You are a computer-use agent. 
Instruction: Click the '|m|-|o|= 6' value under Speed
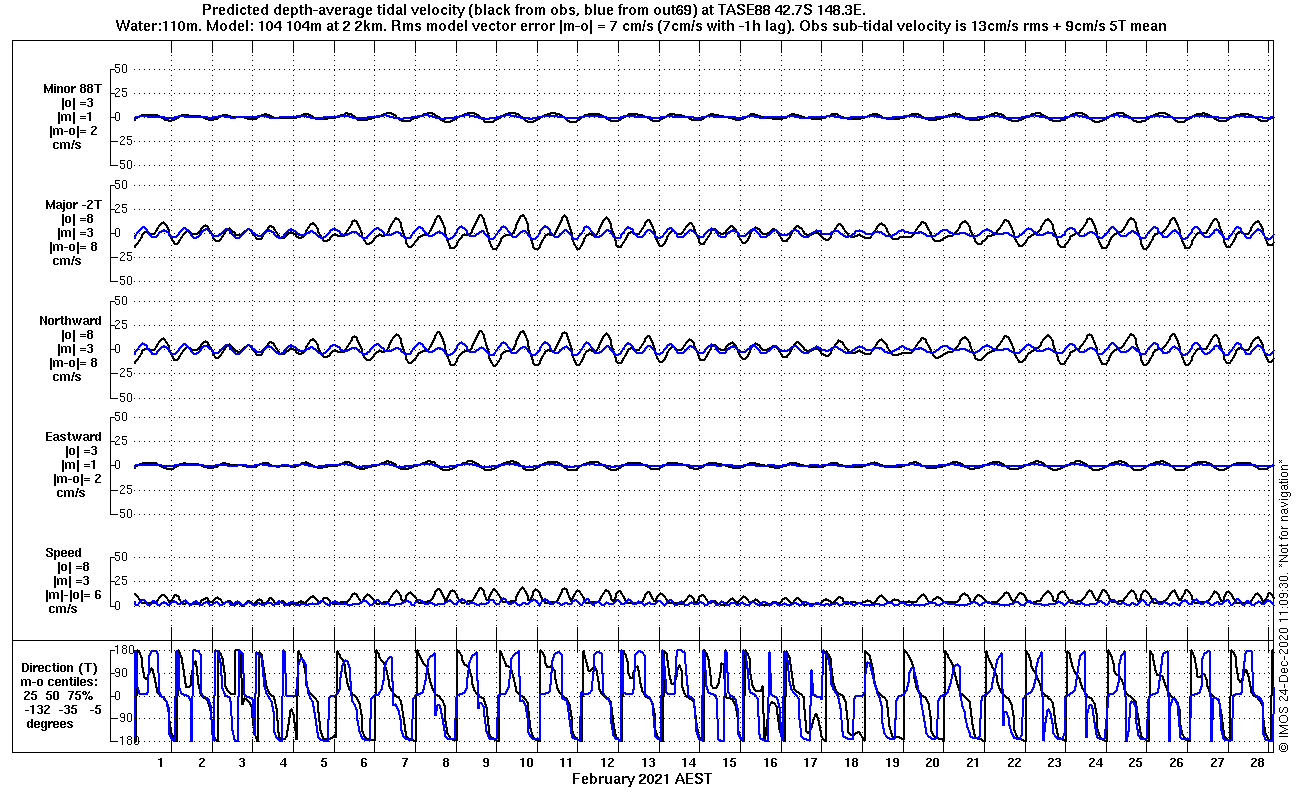(71, 595)
